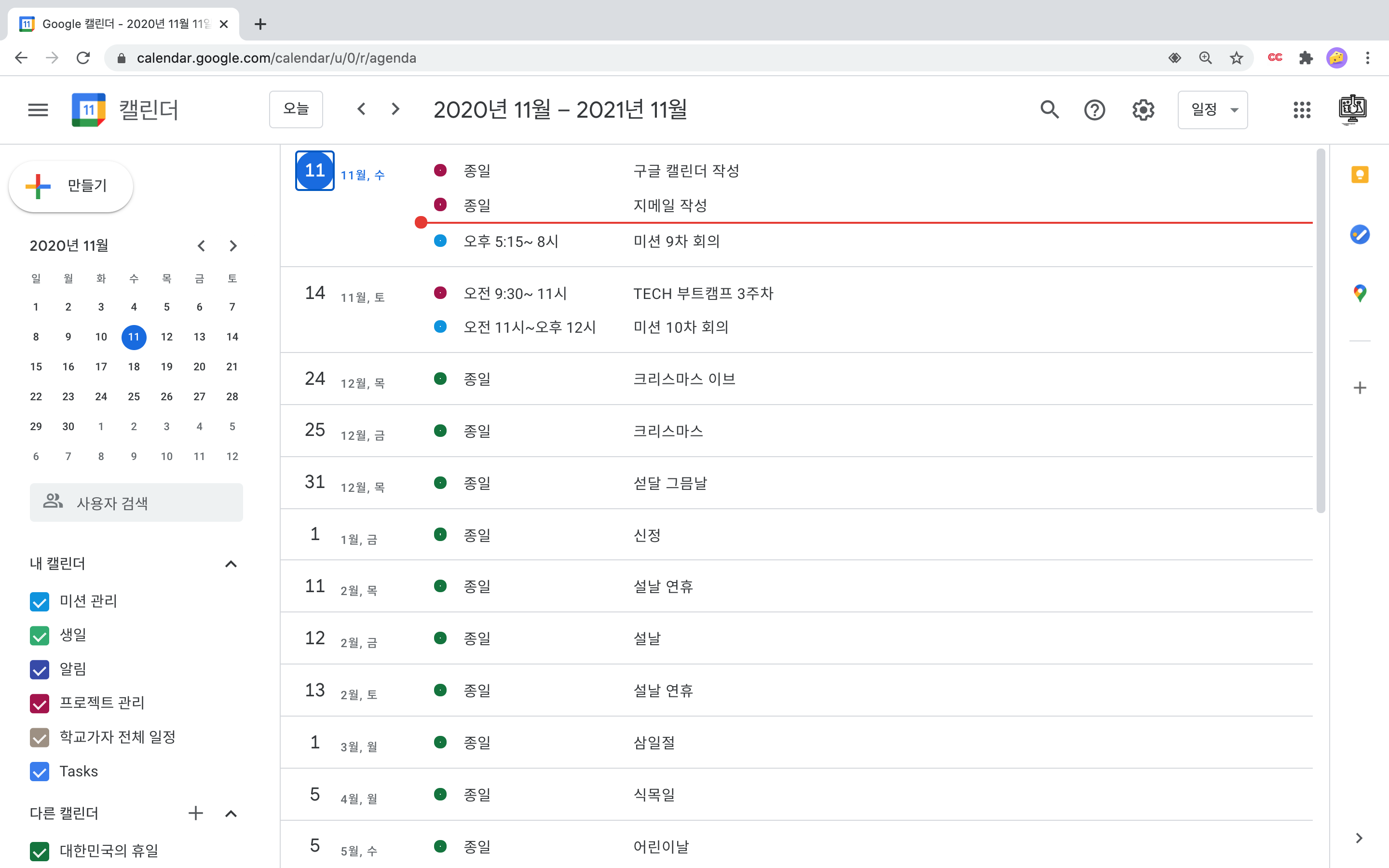Open the Google Tasks side panel icon

[1359, 234]
